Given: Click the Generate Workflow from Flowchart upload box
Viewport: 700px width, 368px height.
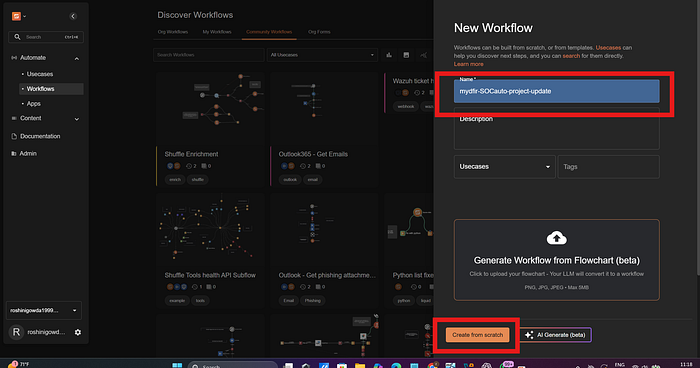Looking at the screenshot, I should tap(557, 259).
